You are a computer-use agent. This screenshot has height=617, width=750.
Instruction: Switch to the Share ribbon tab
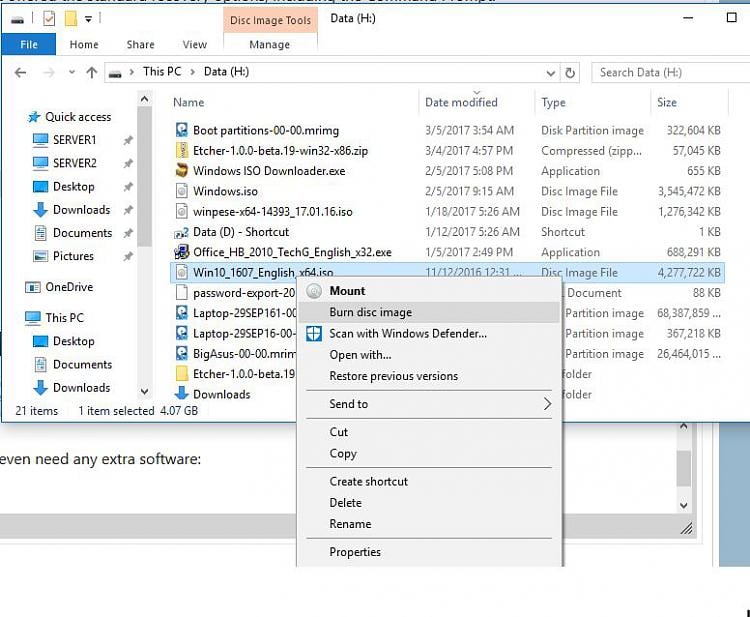pyautogui.click(x=140, y=44)
